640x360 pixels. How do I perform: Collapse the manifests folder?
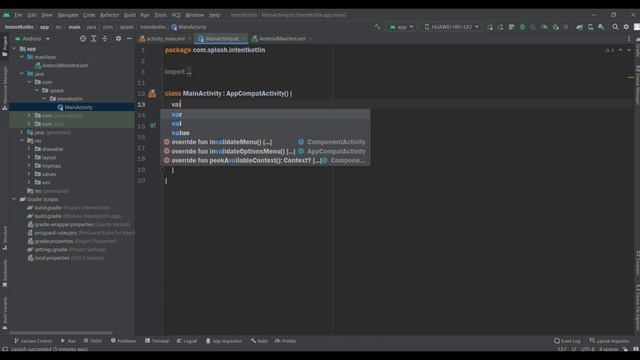point(22,57)
